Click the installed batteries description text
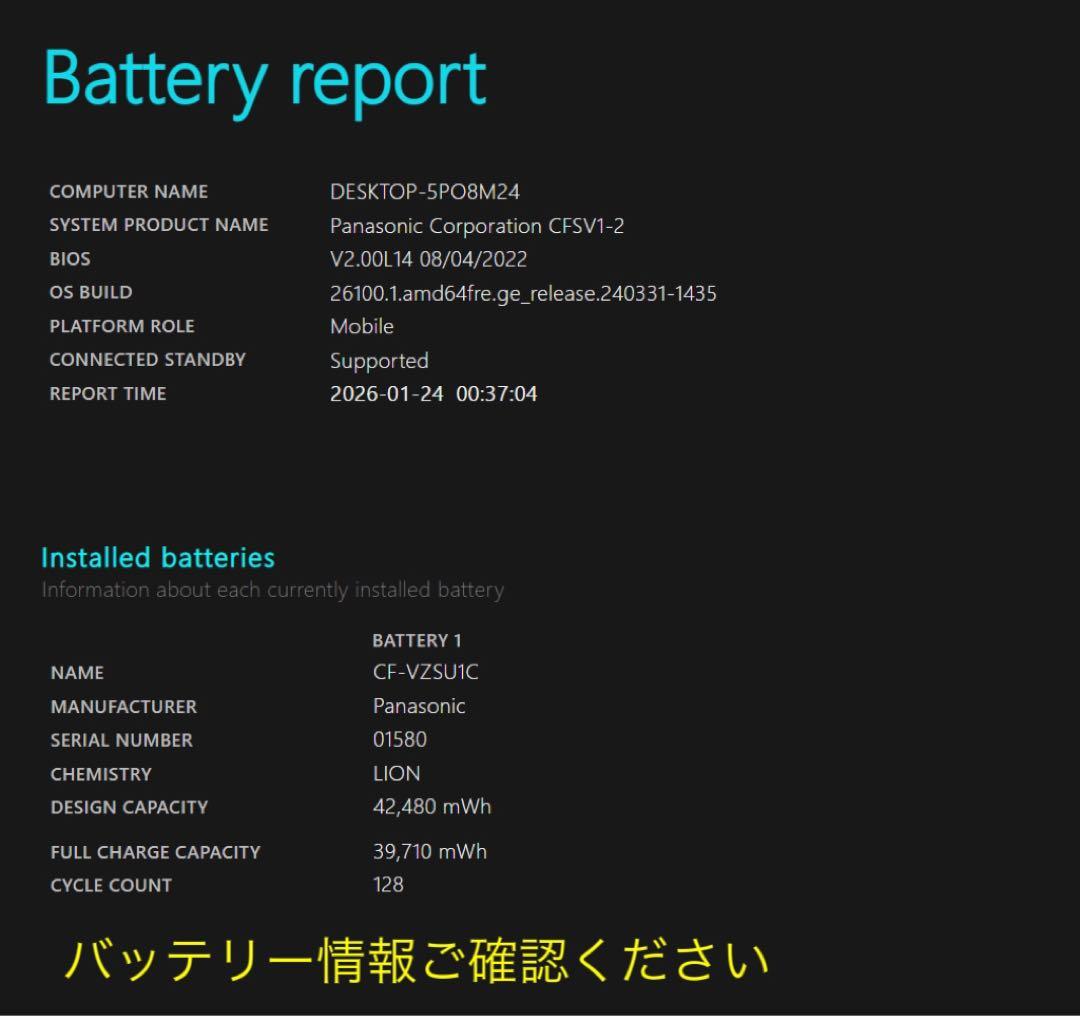The image size is (1080, 1016). pyautogui.click(x=273, y=590)
